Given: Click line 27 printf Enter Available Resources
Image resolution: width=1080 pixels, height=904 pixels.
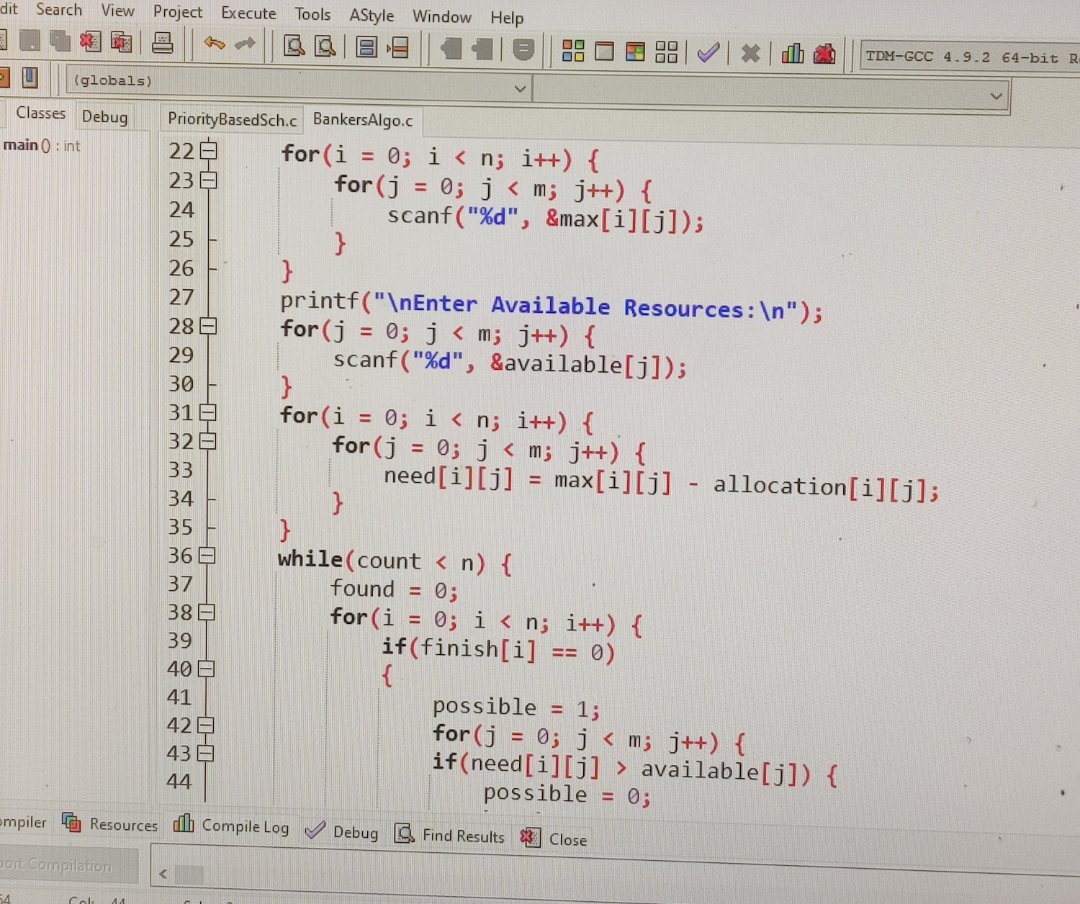Looking at the screenshot, I should click(550, 305).
